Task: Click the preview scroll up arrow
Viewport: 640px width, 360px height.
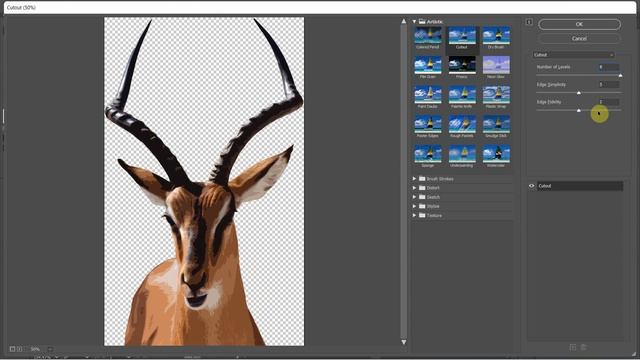Action: tap(404, 21)
